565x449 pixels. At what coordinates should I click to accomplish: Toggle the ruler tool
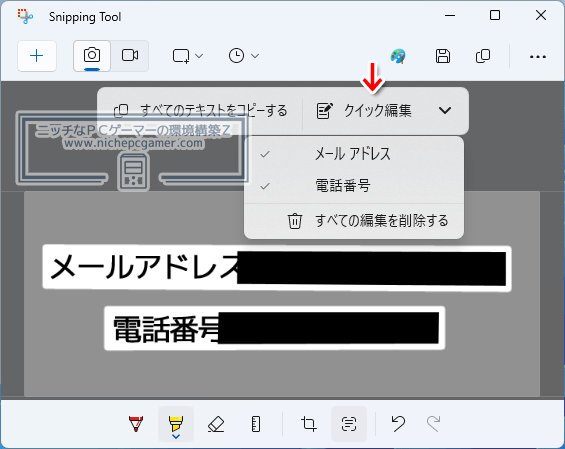tap(256, 424)
